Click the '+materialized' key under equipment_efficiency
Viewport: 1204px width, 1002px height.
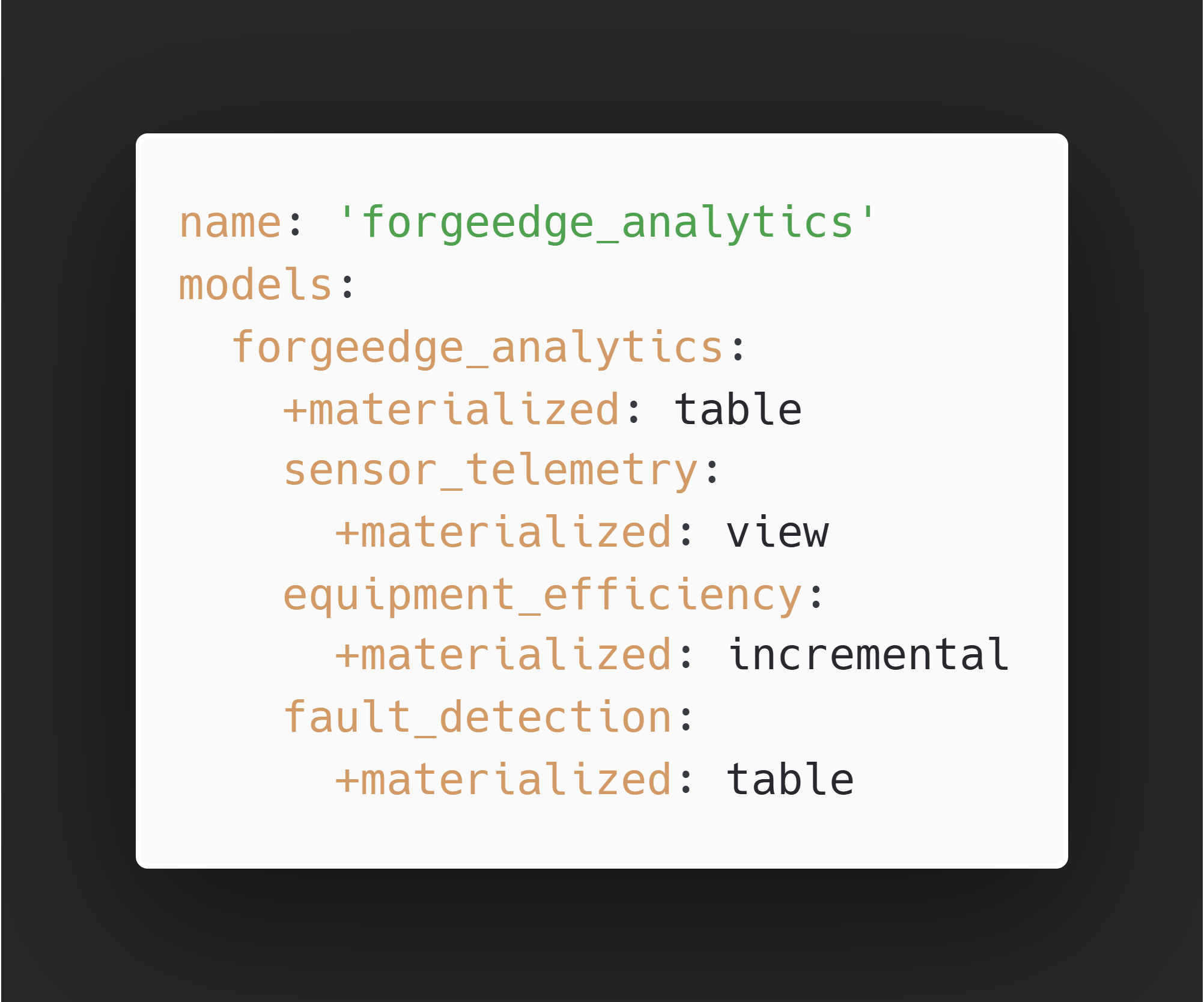click(x=503, y=655)
